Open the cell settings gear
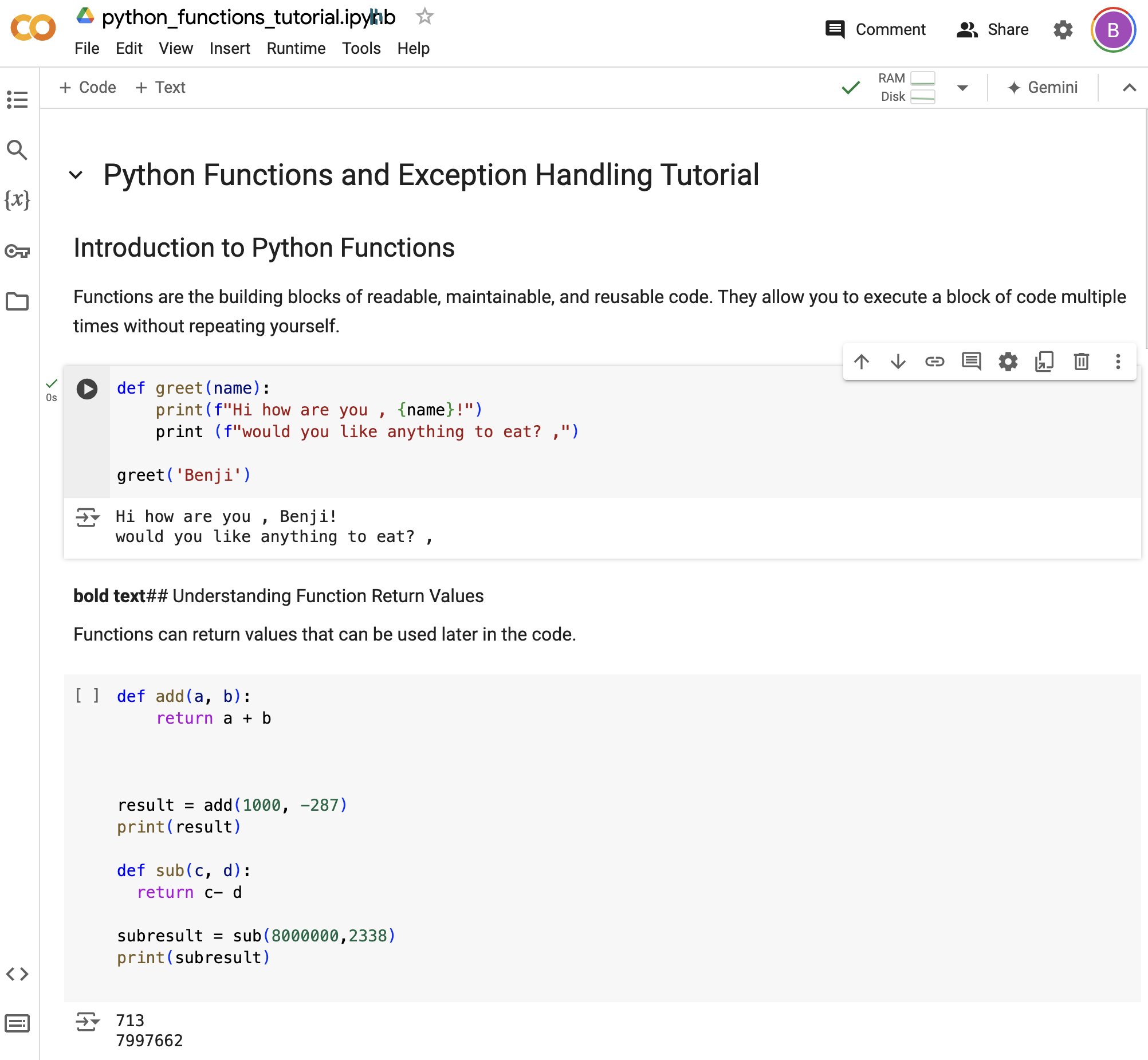The image size is (1148, 1060). pos(1008,362)
